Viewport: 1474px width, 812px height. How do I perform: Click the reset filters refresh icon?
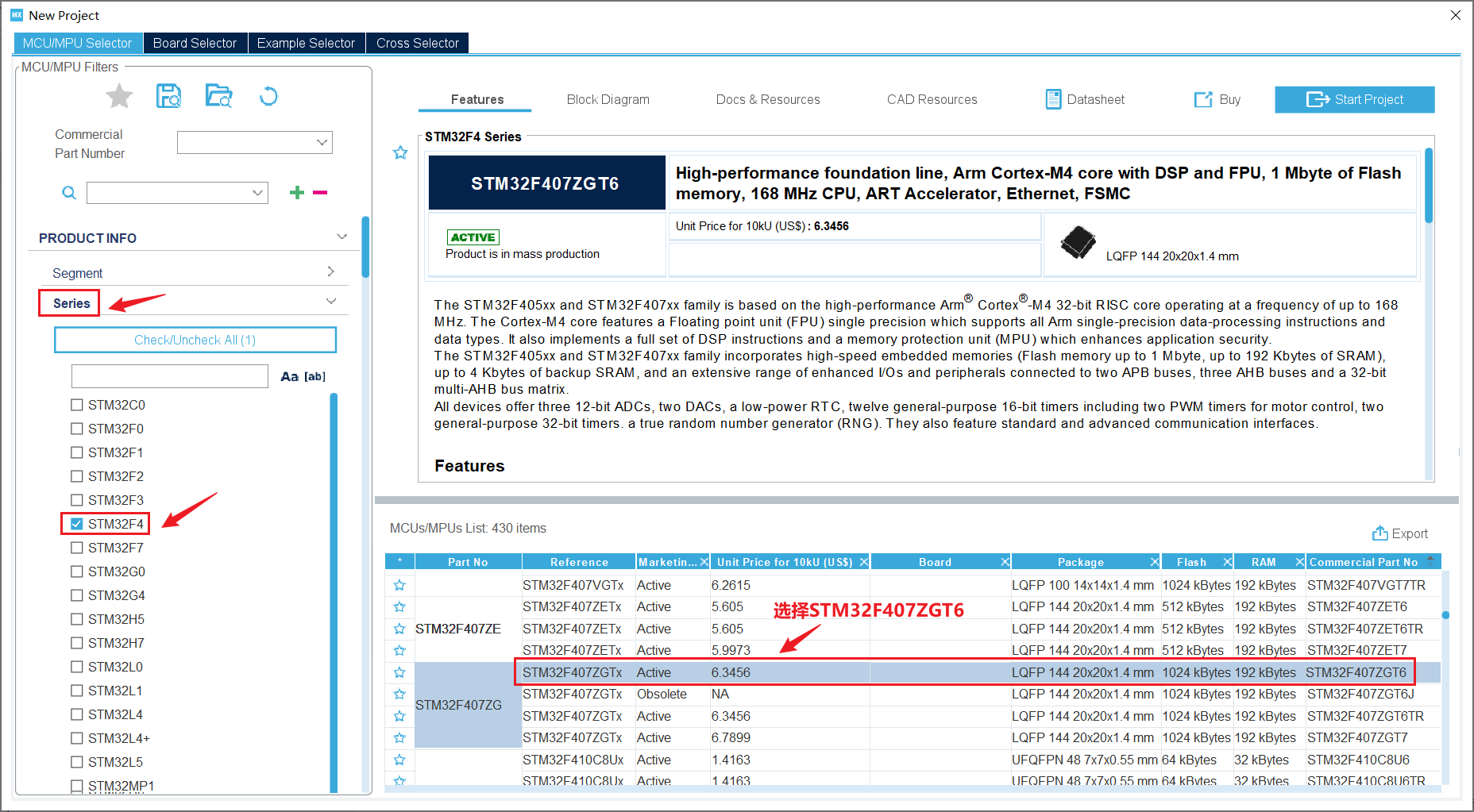[268, 96]
